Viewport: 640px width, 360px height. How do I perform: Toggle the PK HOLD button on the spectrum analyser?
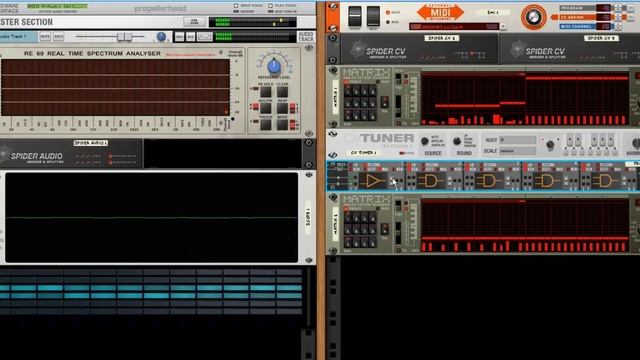coord(266,92)
